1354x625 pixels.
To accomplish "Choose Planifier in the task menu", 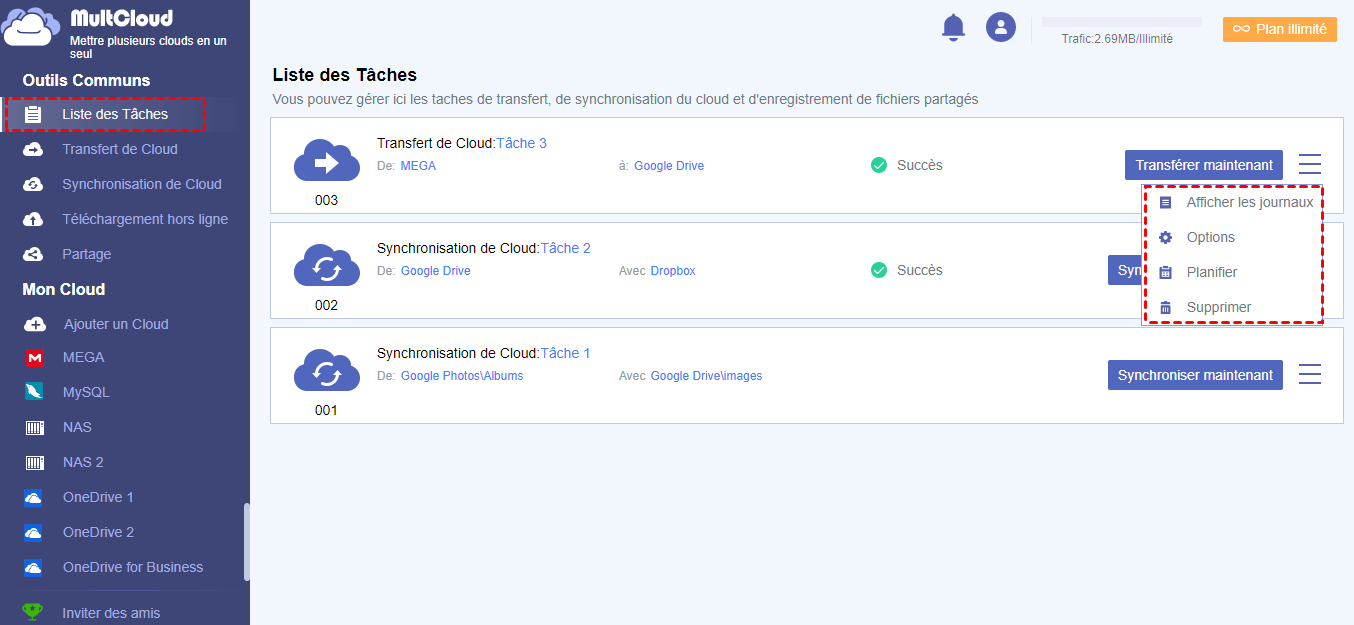I will (1211, 272).
